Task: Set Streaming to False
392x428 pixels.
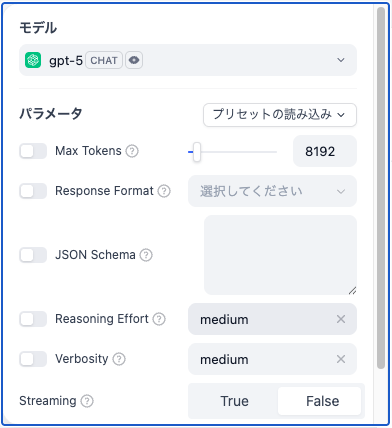Action: click(x=322, y=401)
